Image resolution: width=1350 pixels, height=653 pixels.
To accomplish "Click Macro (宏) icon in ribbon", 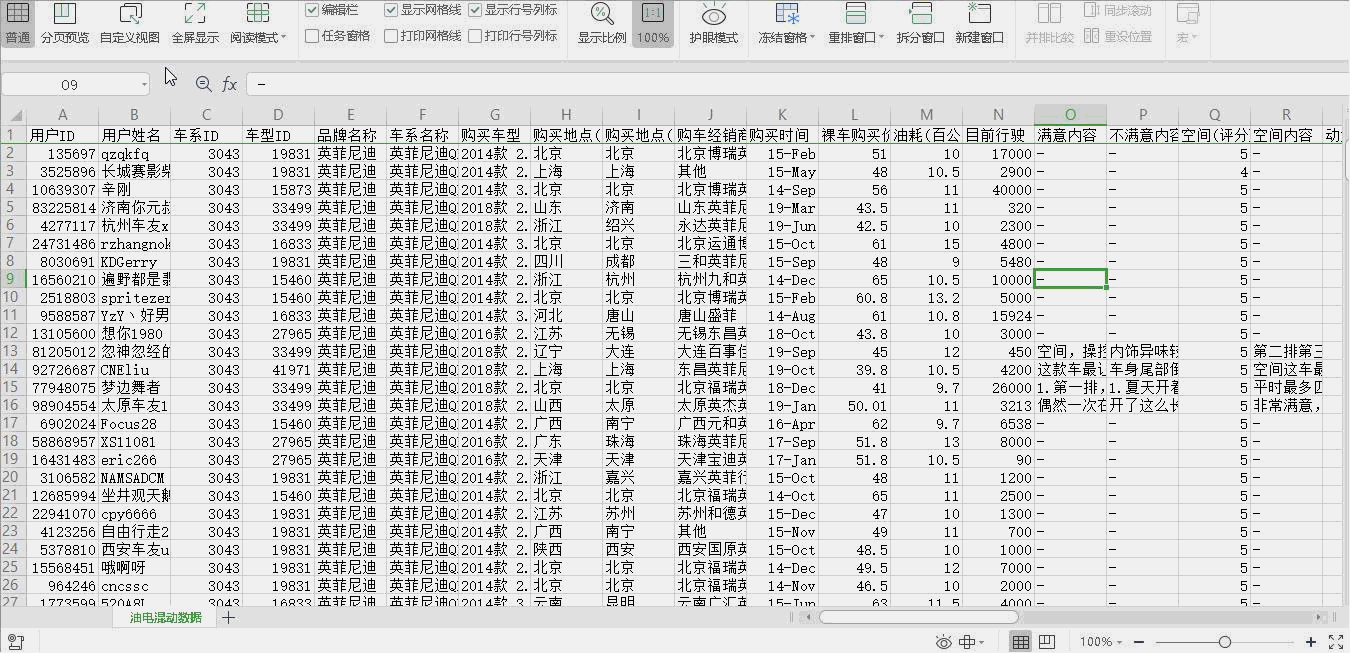I will [x=1188, y=14].
